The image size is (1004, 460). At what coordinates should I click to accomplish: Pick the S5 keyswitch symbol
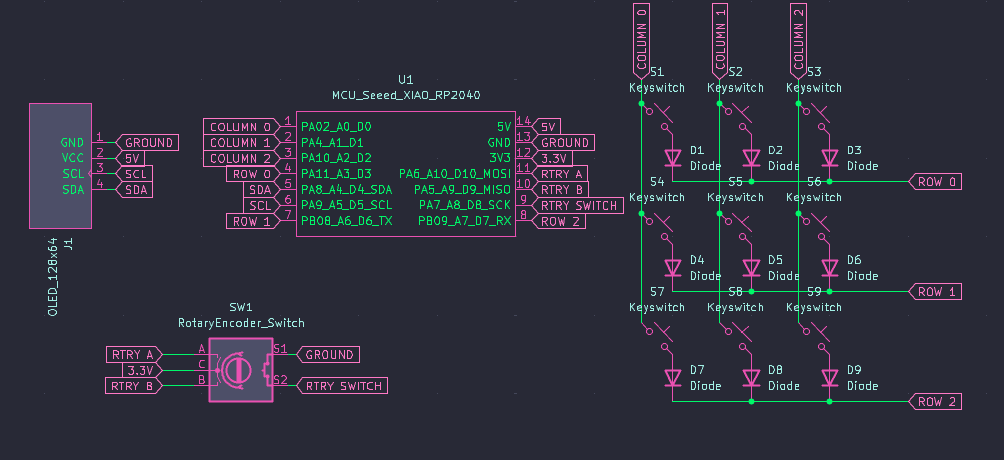[x=738, y=228]
